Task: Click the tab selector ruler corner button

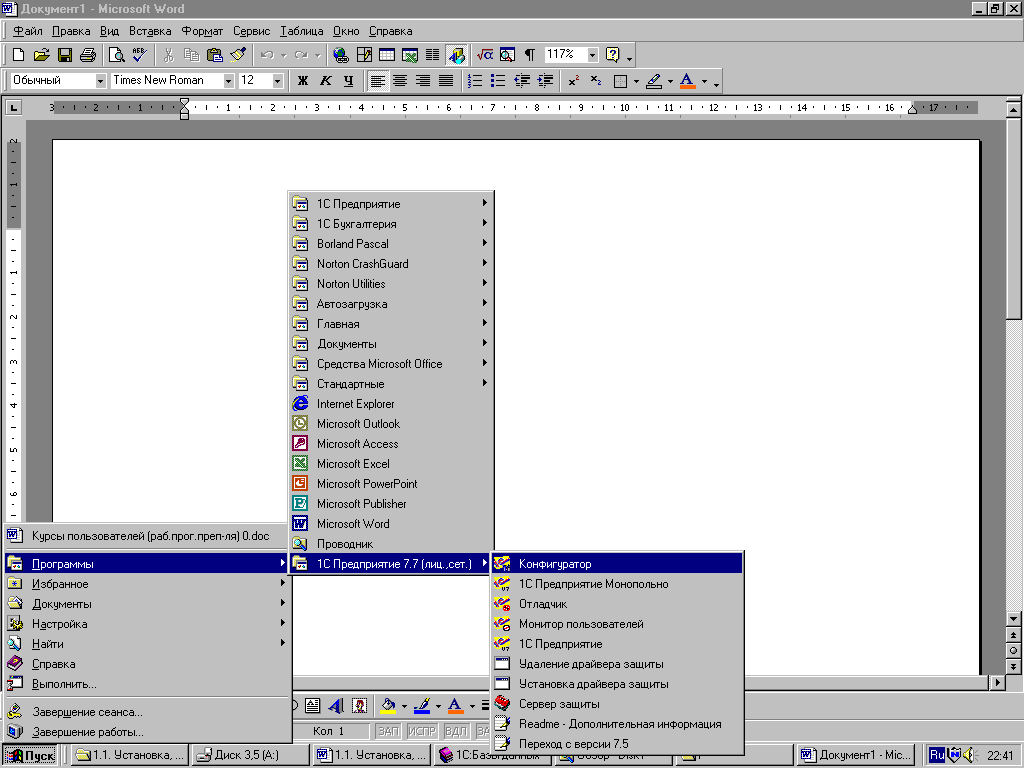Action: coord(14,107)
